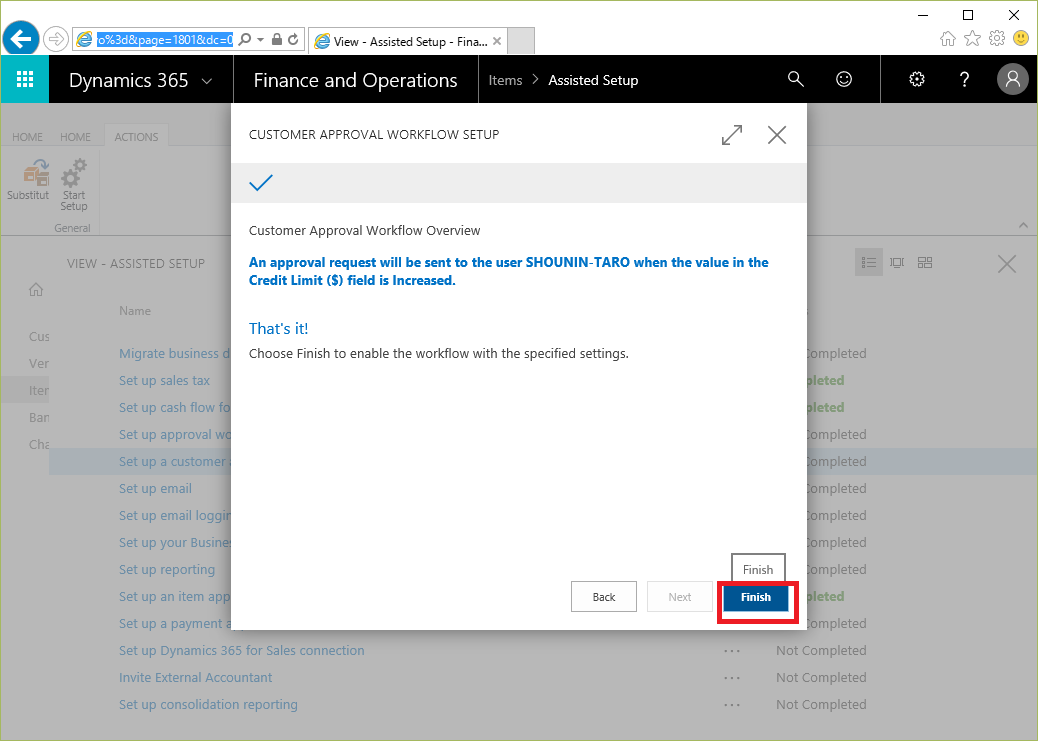The height and width of the screenshot is (741, 1038).
Task: Open the Set up email logging link
Action: pyautogui.click(x=175, y=516)
